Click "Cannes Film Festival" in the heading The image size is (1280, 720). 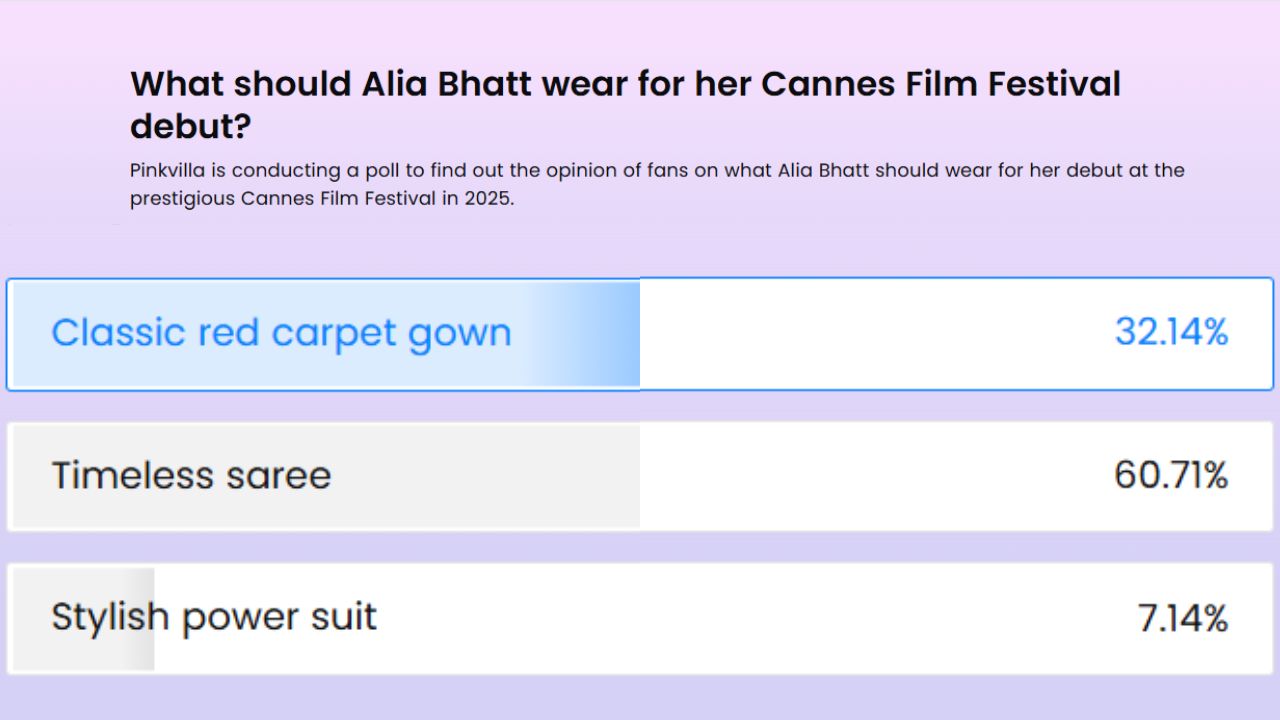click(x=941, y=84)
